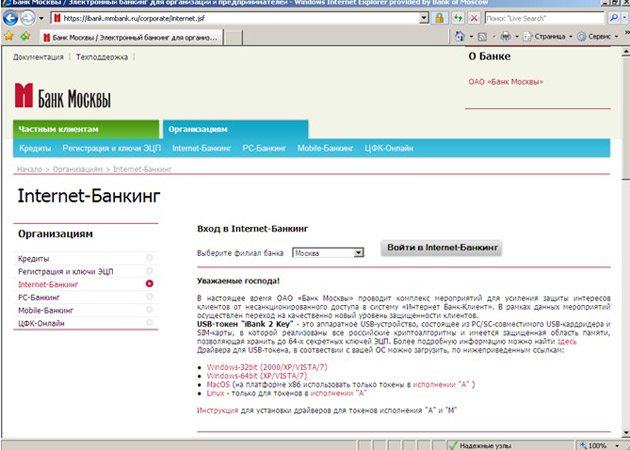Image resolution: width=630 pixels, height=450 pixels.
Task: Click the search magnifier icon
Action: tap(614, 18)
